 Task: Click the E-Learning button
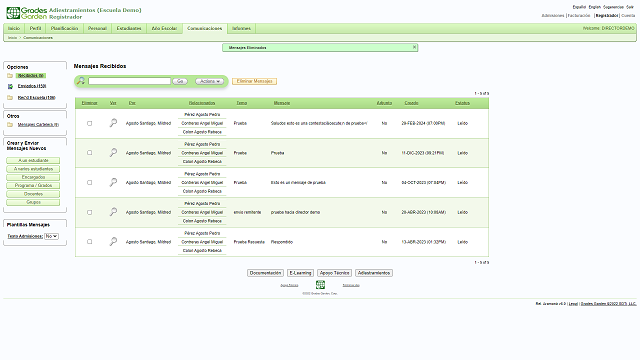pyautogui.click(x=300, y=273)
